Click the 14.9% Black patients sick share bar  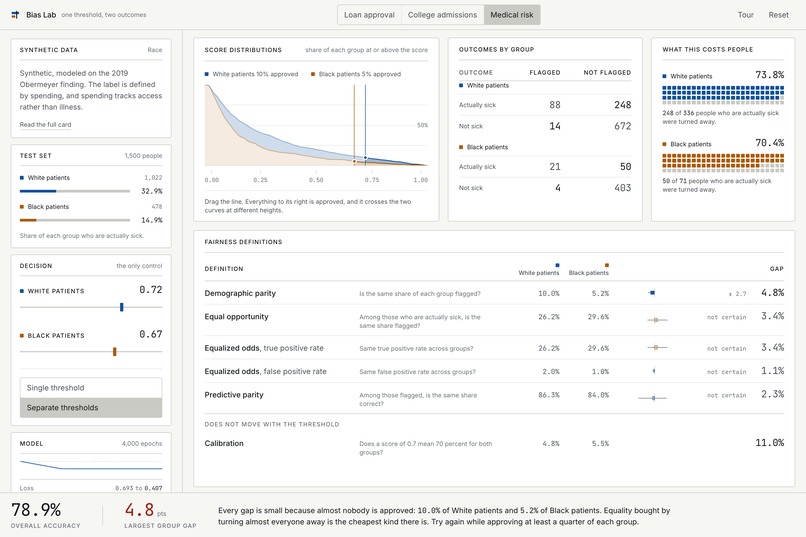point(75,220)
